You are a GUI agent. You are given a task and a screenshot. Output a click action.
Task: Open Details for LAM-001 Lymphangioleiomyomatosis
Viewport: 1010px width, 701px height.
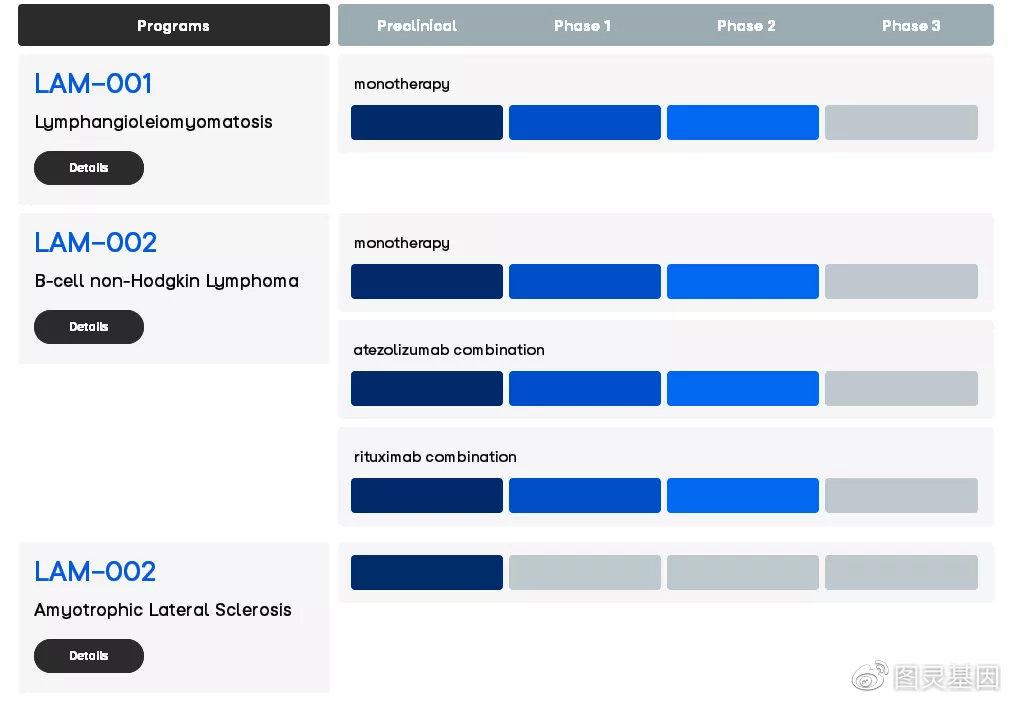89,168
